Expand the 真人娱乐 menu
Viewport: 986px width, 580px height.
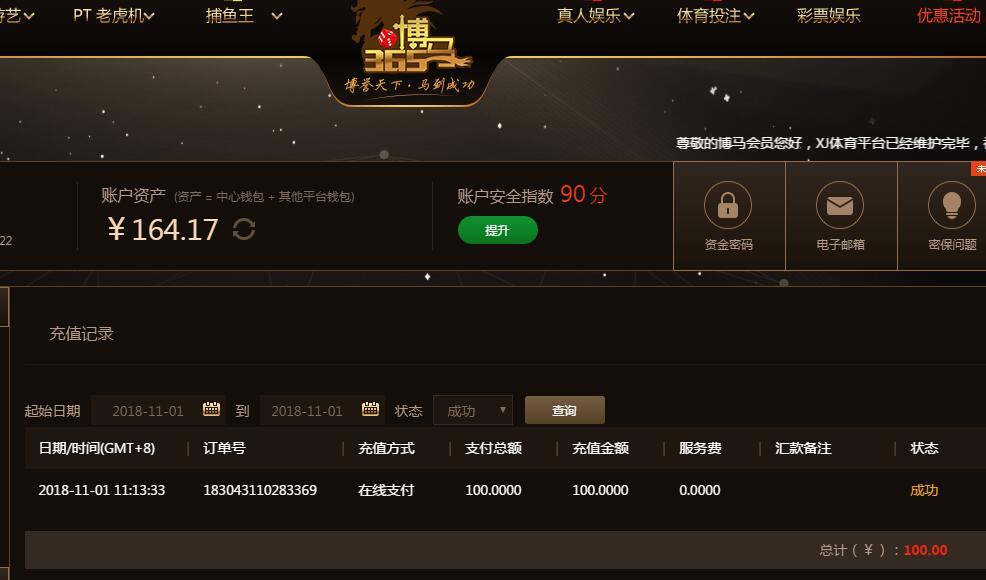[595, 15]
